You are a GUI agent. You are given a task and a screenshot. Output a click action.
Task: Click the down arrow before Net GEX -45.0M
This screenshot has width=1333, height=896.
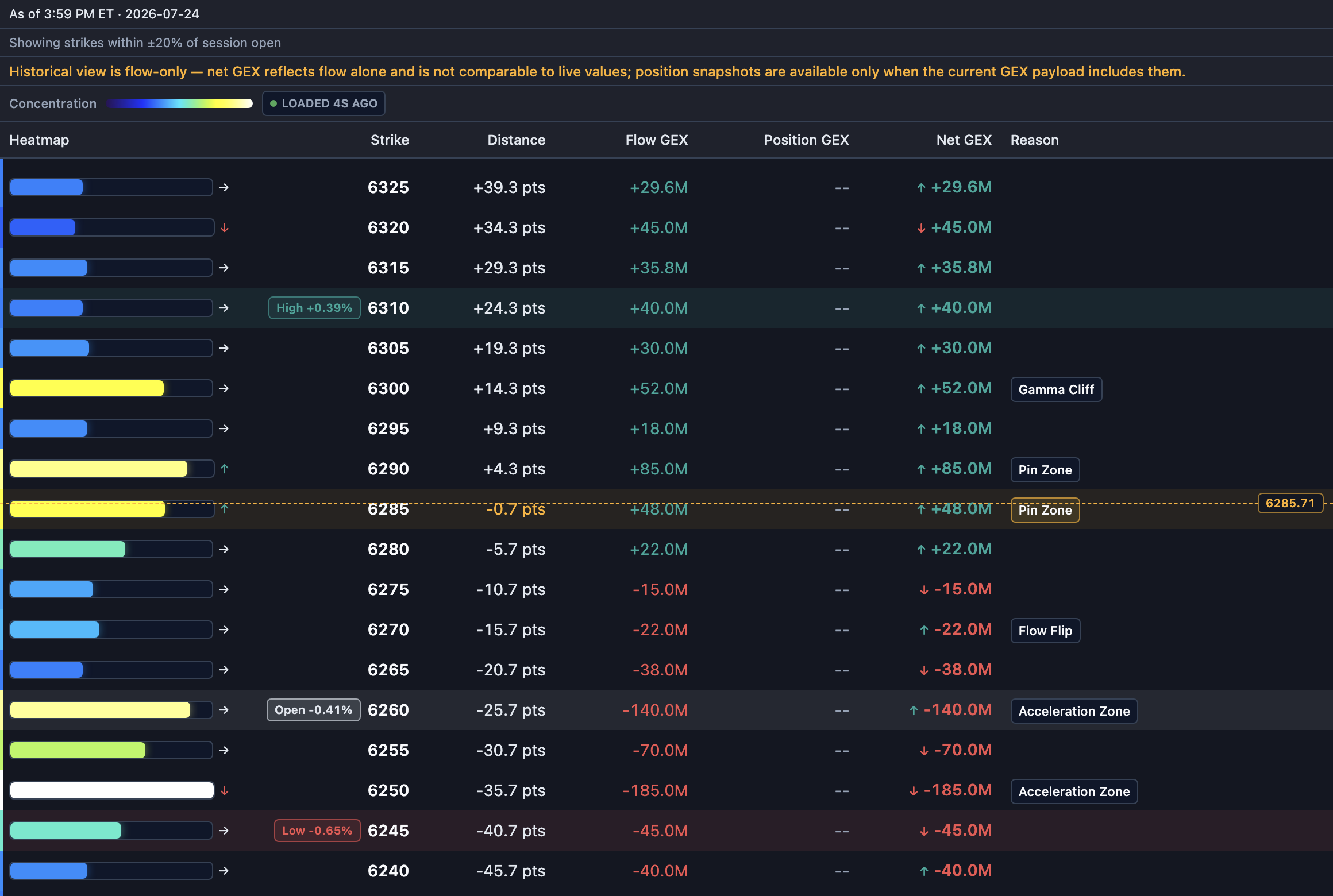pos(924,831)
